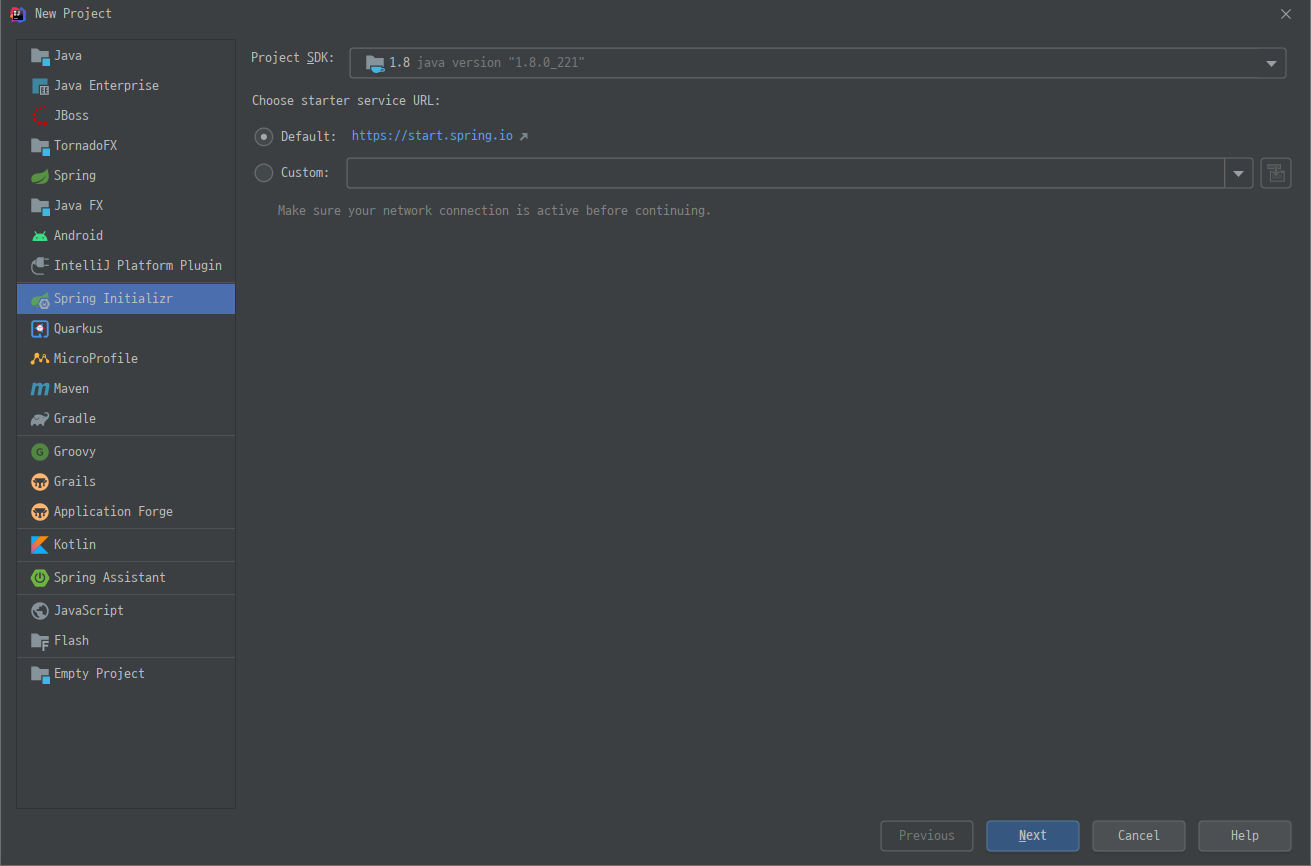Click the Quarkus label
The height and width of the screenshot is (866, 1311).
78,329
